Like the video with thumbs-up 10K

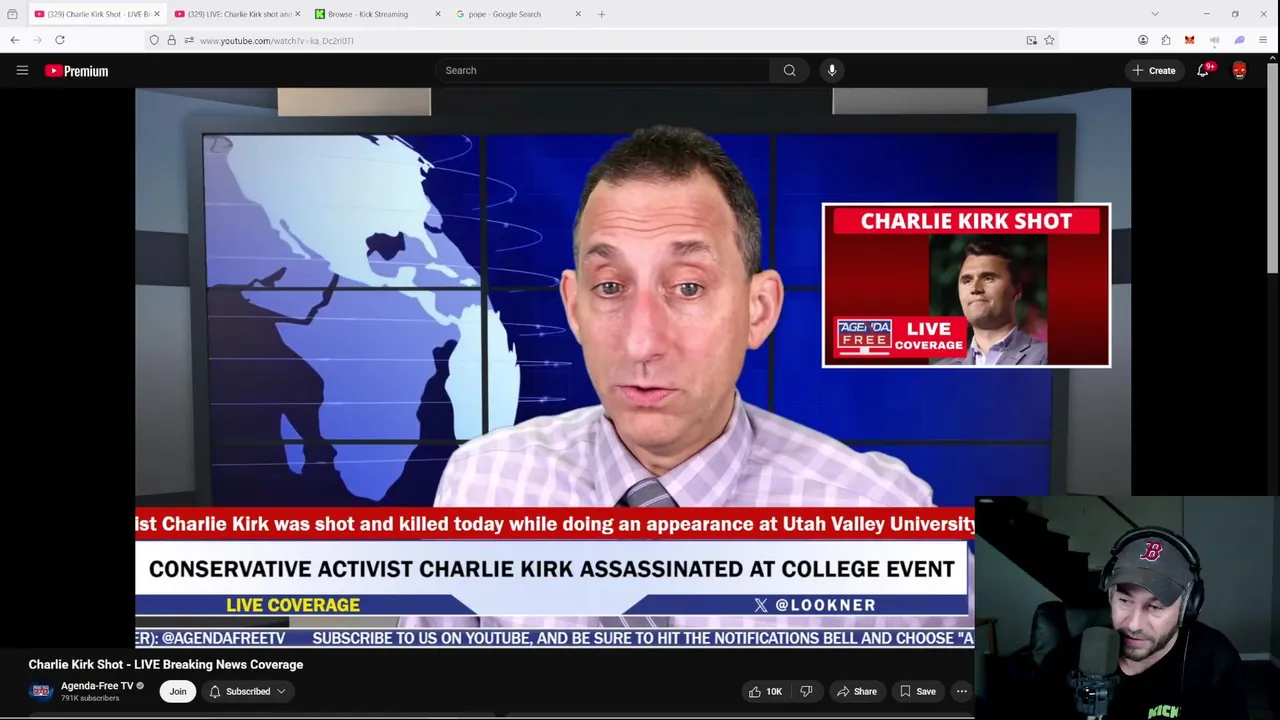pos(765,691)
